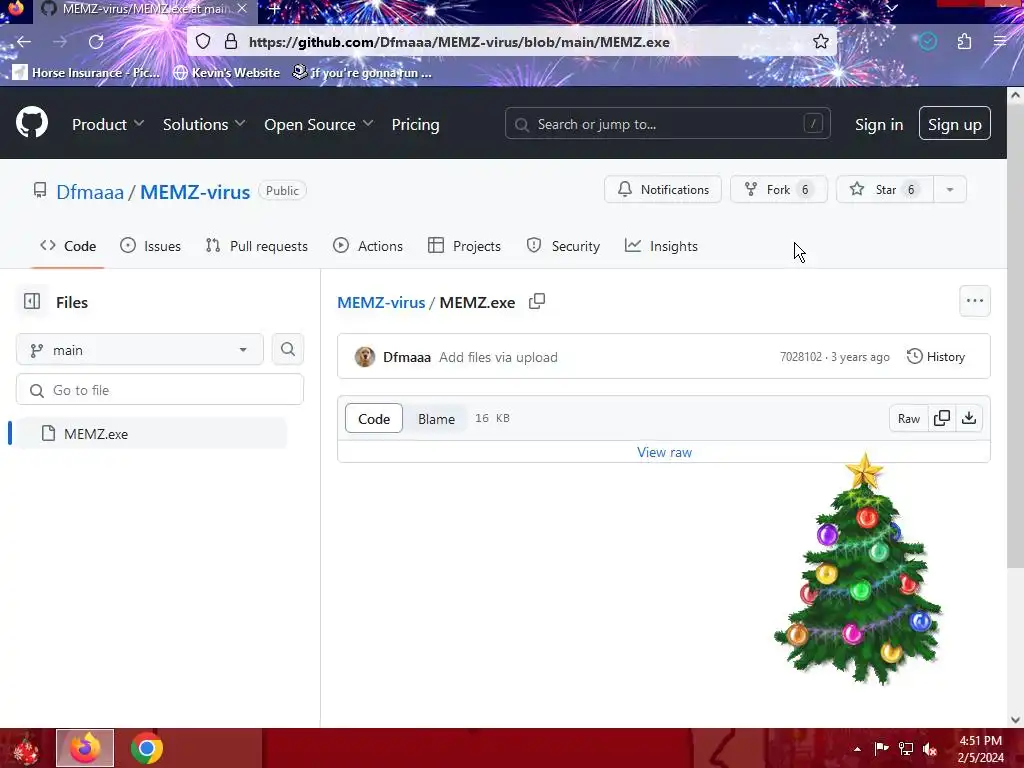Focus the Search or jump to field

[x=667, y=123]
